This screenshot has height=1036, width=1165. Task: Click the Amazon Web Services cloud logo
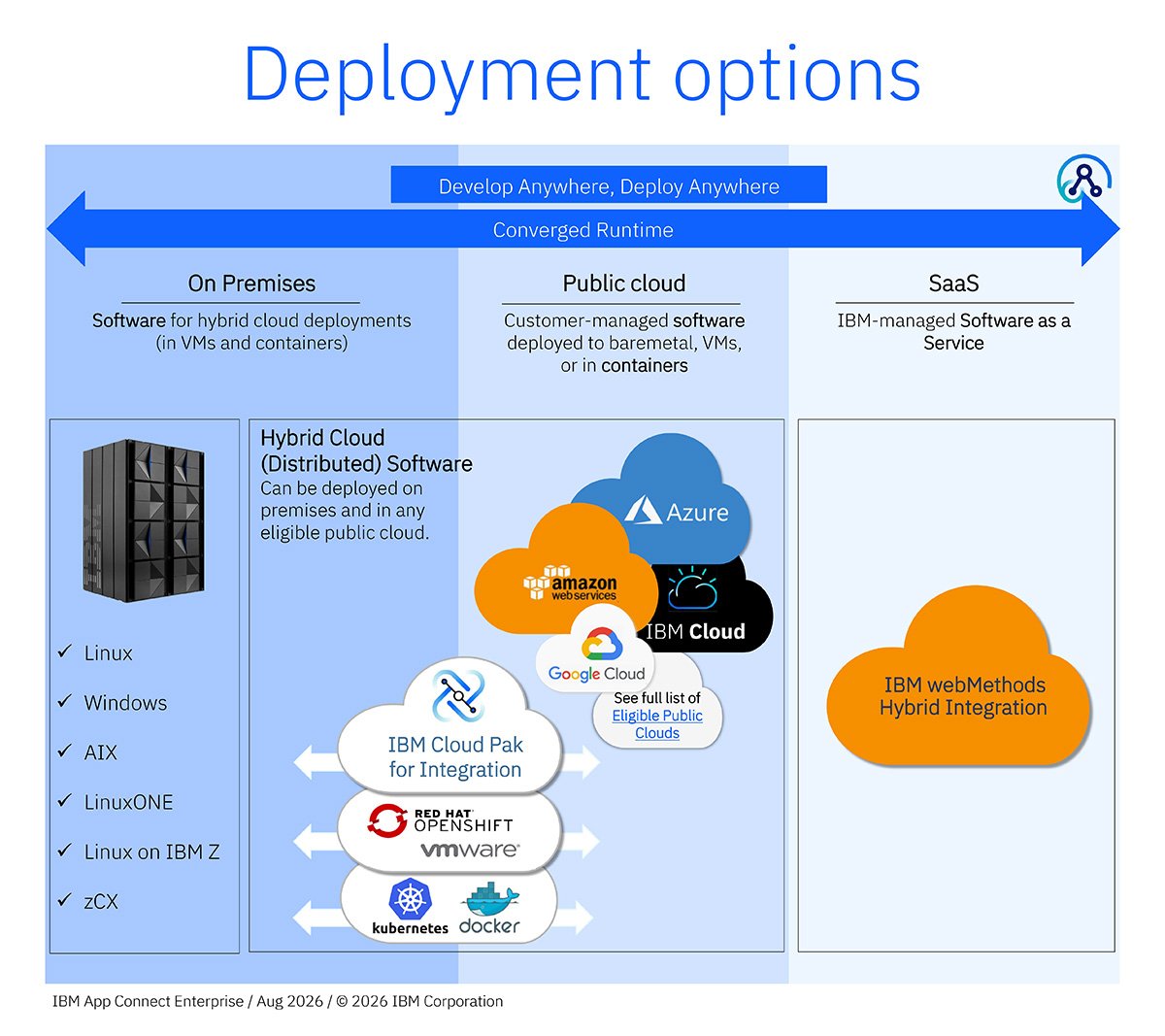point(570,584)
